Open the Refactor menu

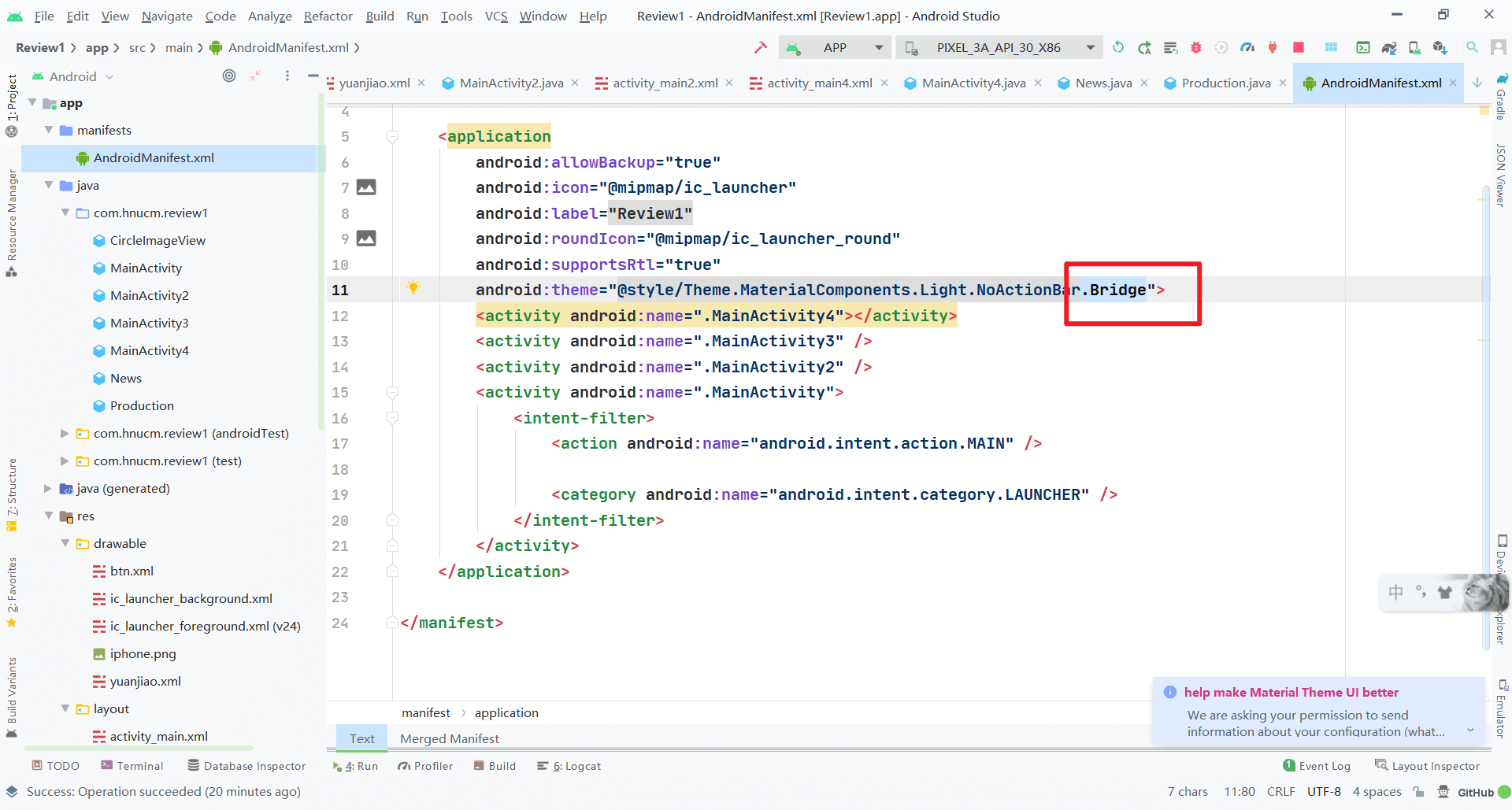[328, 16]
